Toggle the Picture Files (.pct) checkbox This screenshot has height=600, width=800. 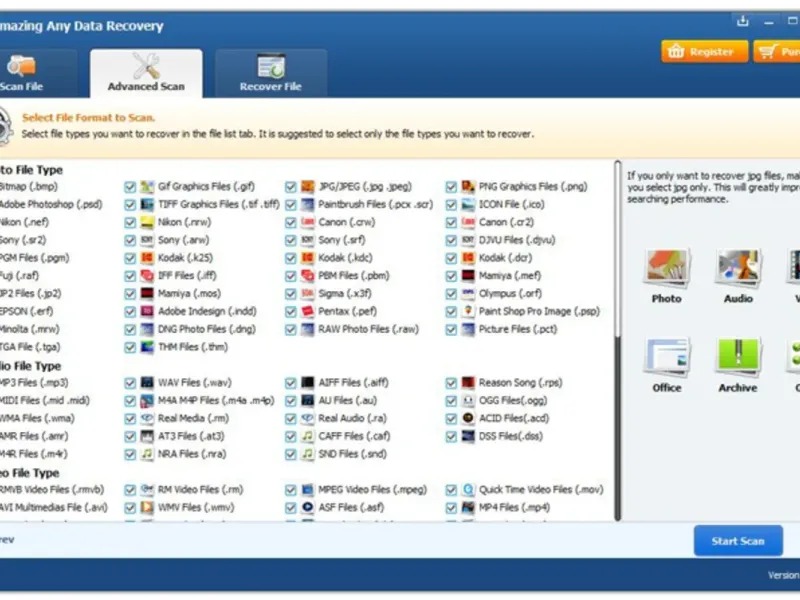pyautogui.click(x=451, y=330)
